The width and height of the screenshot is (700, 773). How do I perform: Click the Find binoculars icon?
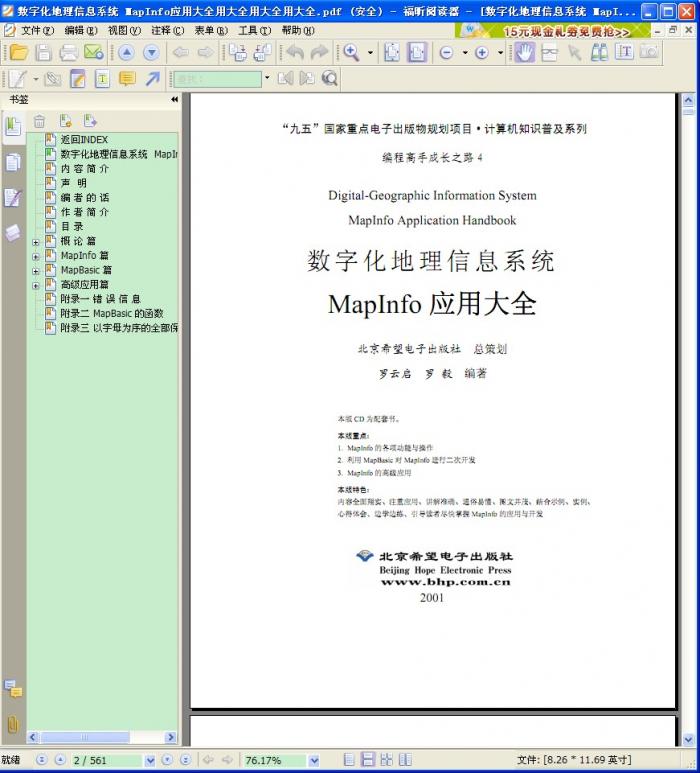click(600, 53)
